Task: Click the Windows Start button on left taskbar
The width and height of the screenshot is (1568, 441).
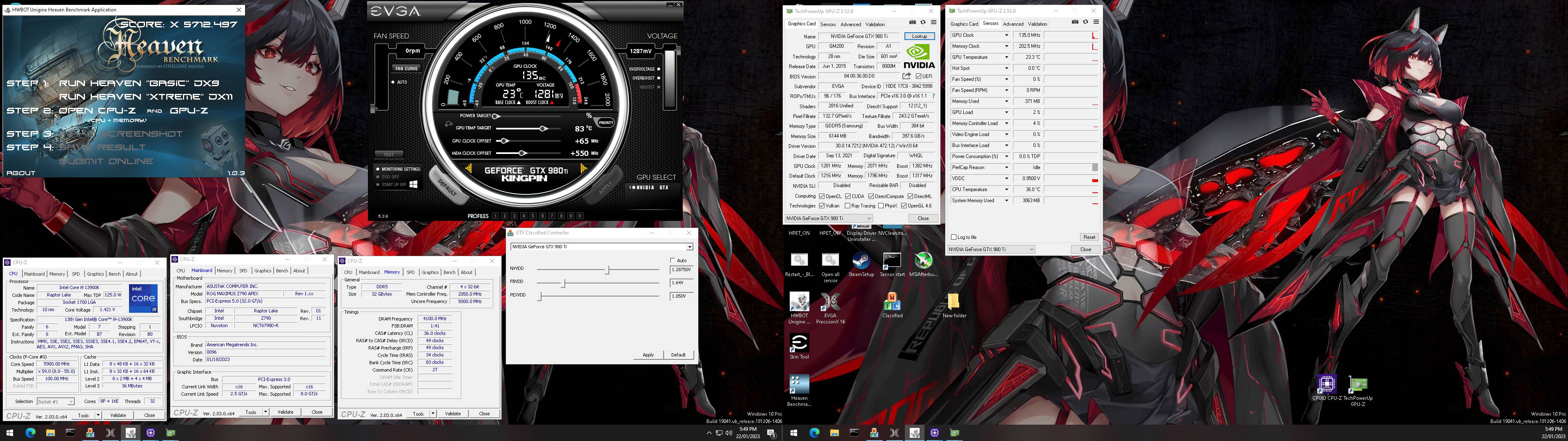Action: 10,433
